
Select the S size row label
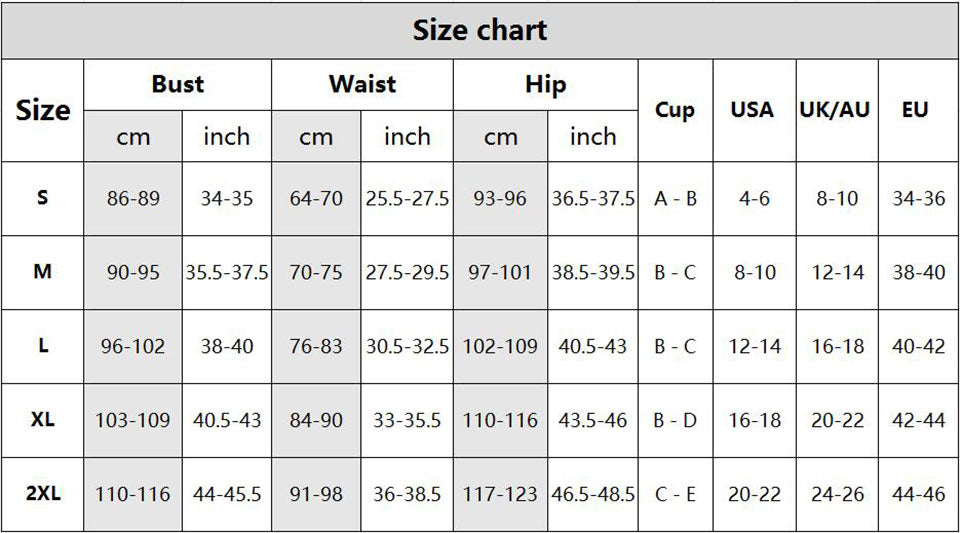(43, 198)
